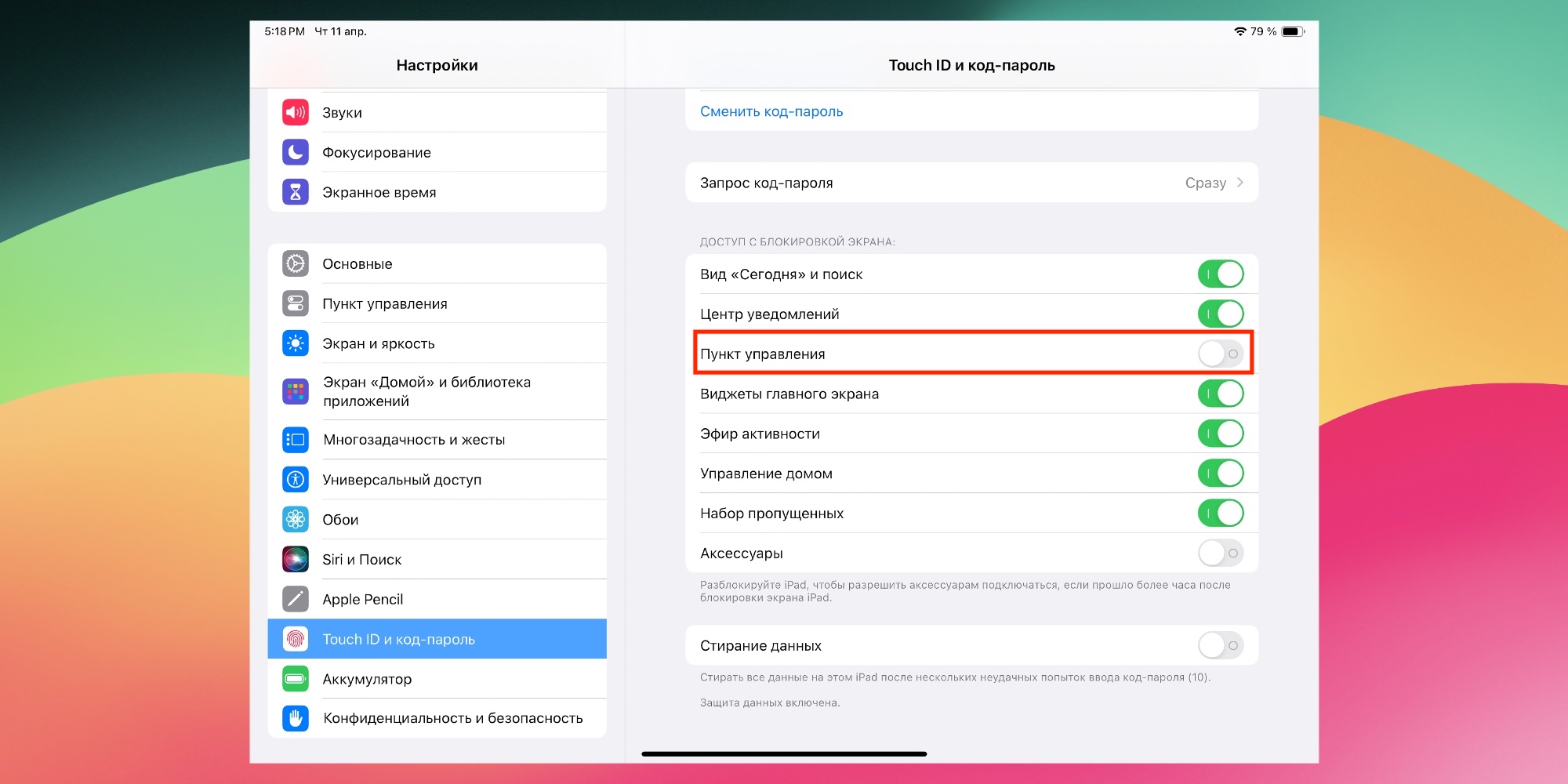Toggle Вид «Сегодня» и поиск switch
Viewport: 1568px width, 784px height.
(1221, 274)
